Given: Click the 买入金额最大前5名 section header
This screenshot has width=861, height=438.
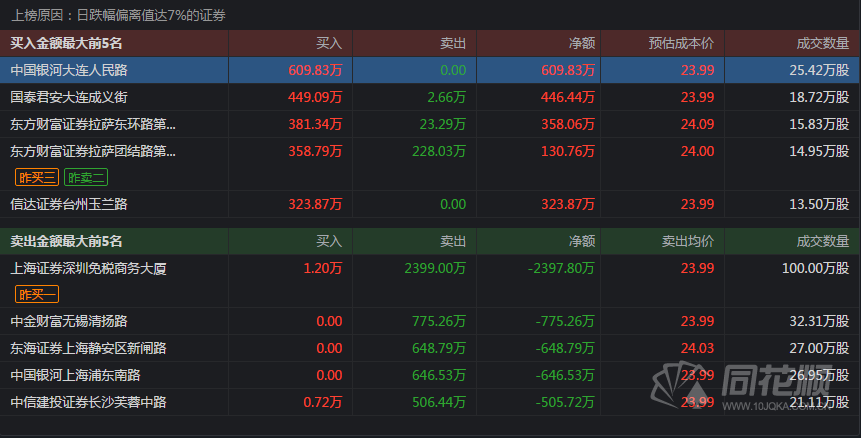Looking at the screenshot, I should pyautogui.click(x=66, y=43).
